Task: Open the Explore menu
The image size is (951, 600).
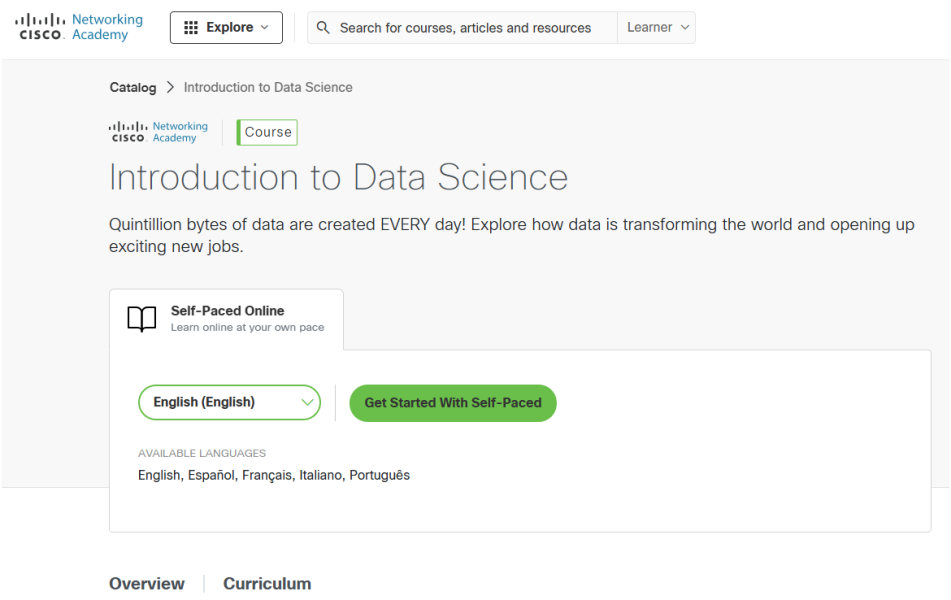Action: click(226, 27)
